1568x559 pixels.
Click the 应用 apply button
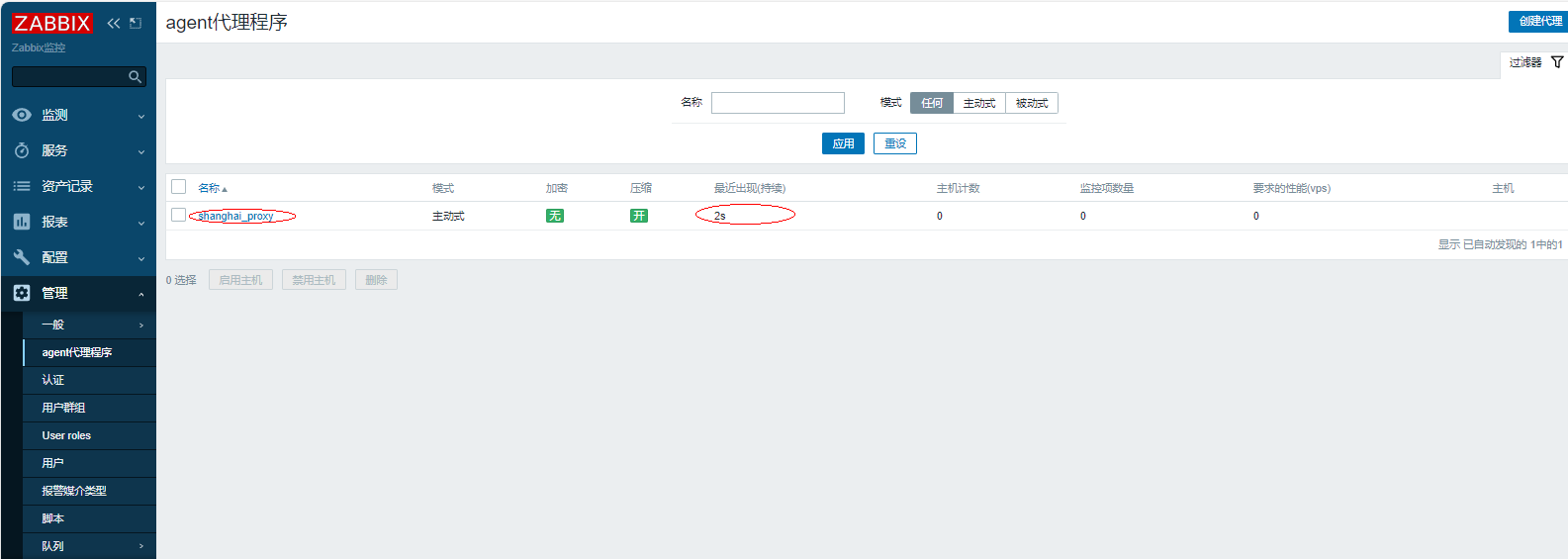(843, 143)
